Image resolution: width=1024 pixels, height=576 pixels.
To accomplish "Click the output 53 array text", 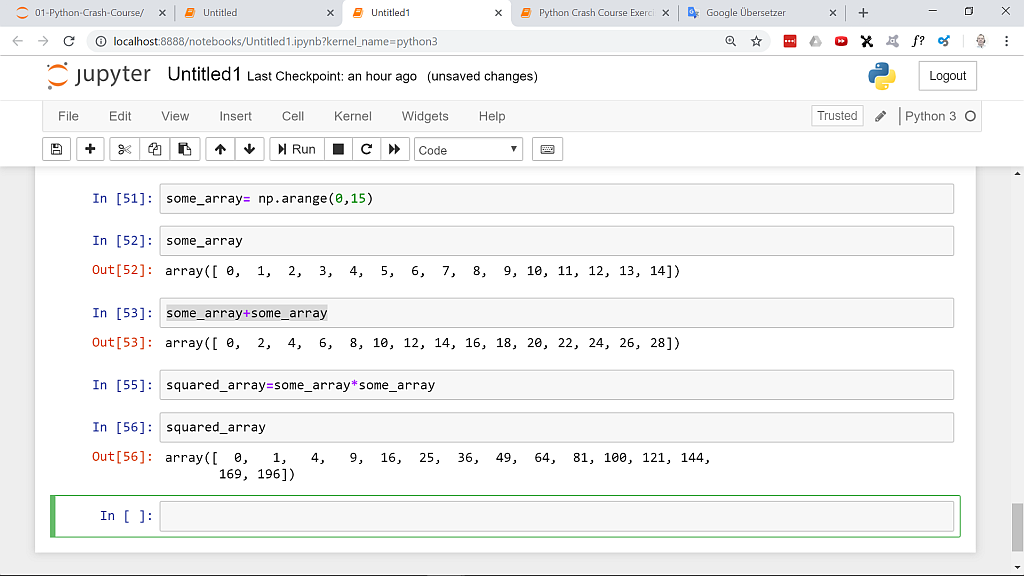I will click(423, 343).
